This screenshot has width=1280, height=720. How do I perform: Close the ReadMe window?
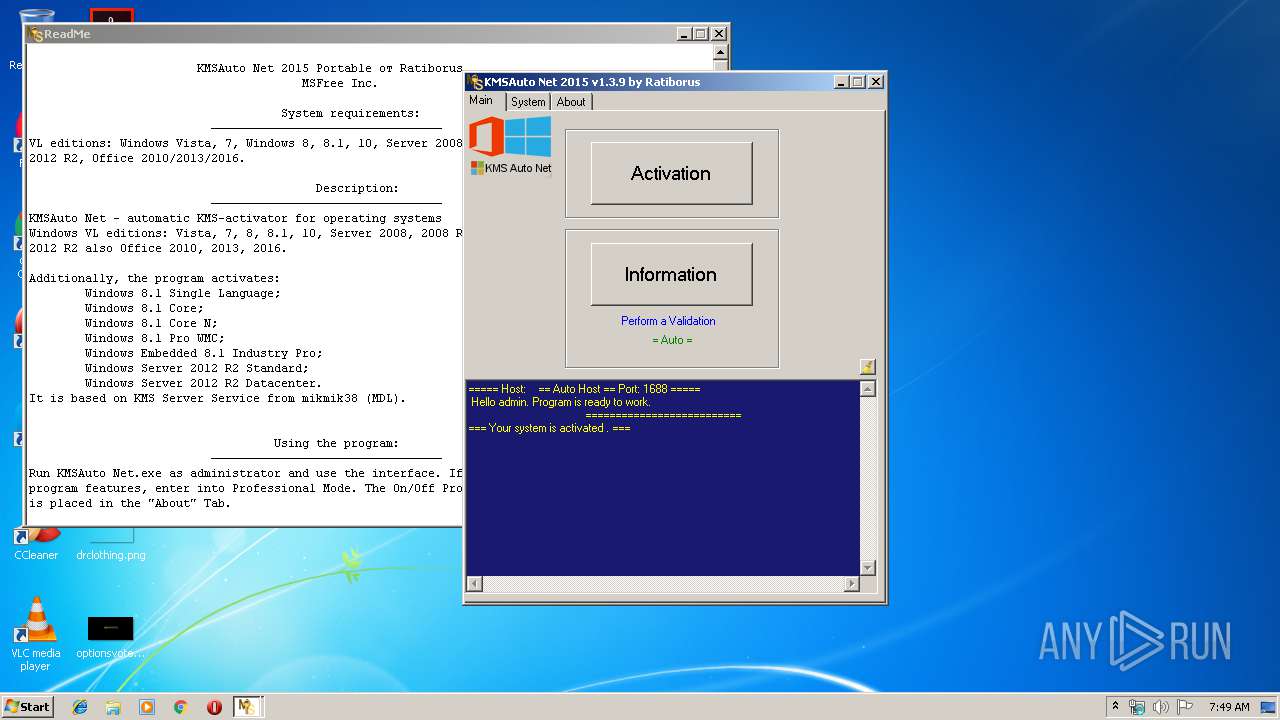click(718, 34)
